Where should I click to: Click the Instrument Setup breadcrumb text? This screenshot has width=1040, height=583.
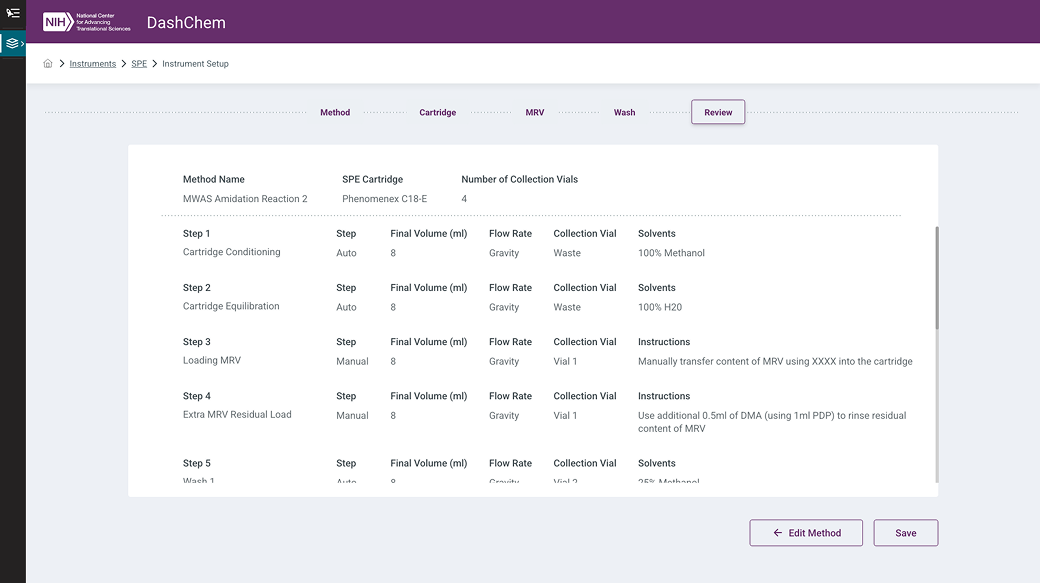[195, 64]
